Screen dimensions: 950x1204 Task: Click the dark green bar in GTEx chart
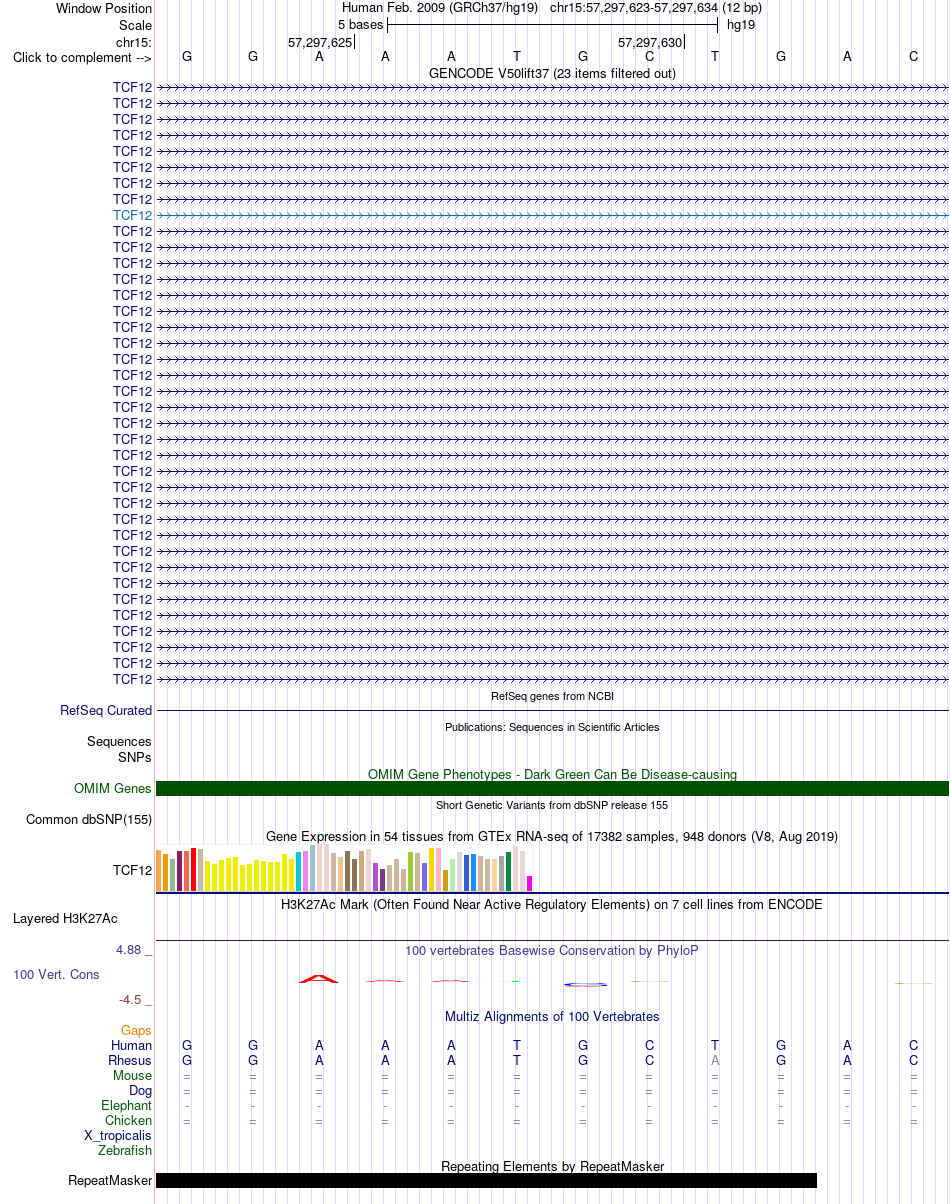509,872
